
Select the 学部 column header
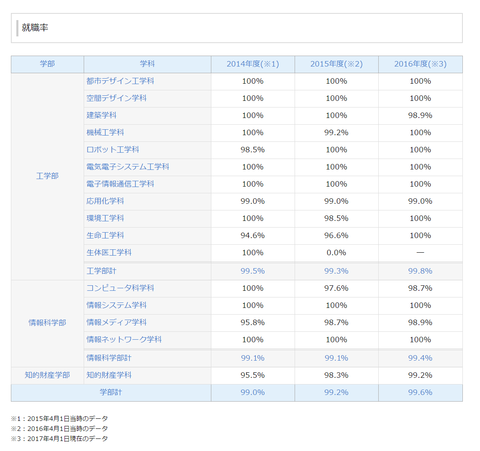47,64
